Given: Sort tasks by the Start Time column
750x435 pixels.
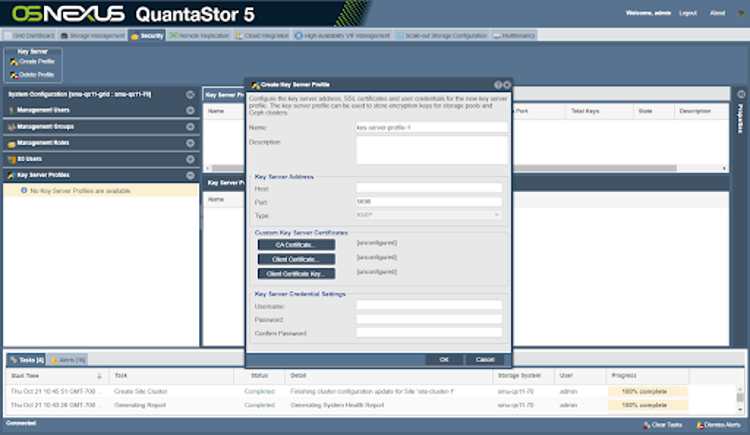Looking at the screenshot, I should [57, 376].
